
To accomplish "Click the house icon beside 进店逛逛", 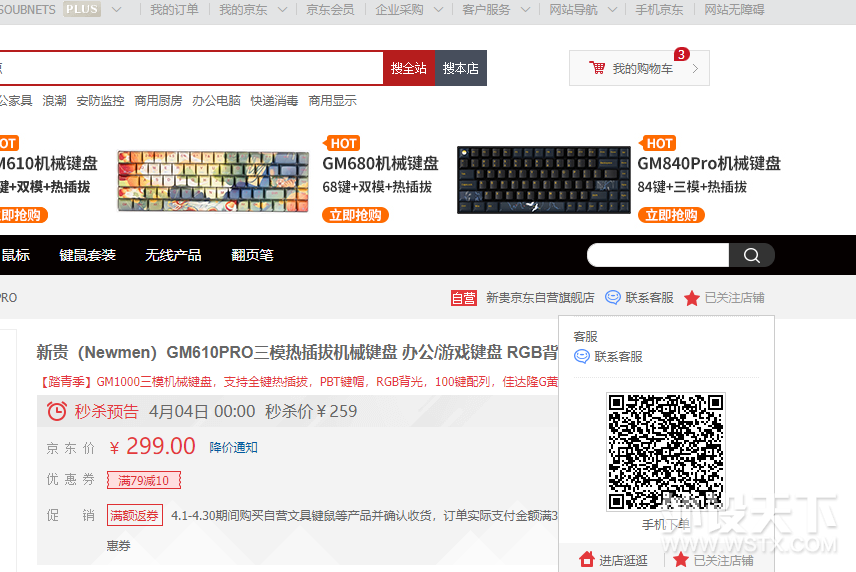I will point(587,559).
